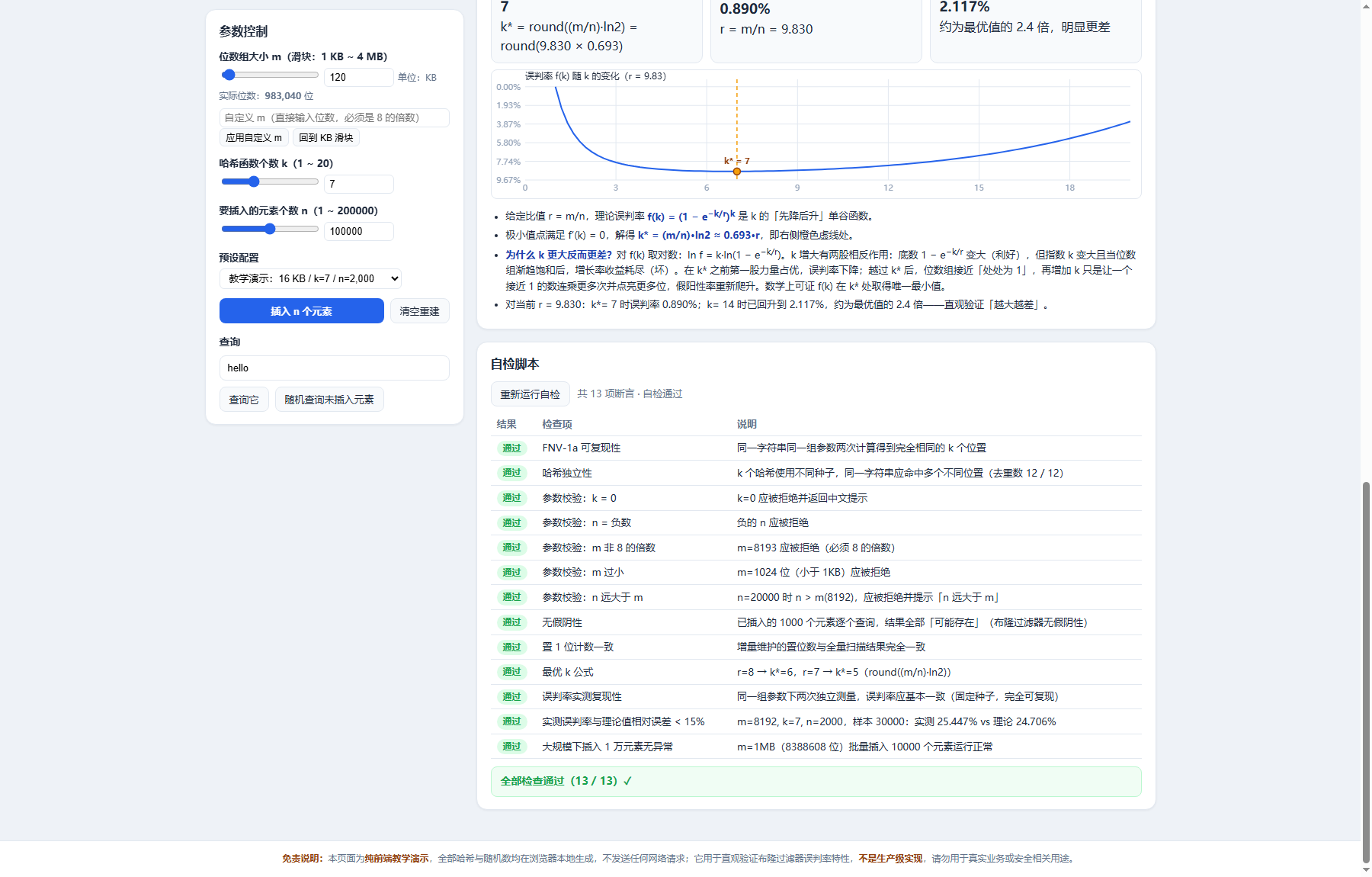Click the 实际位数: 983,040 位 text

266,96
